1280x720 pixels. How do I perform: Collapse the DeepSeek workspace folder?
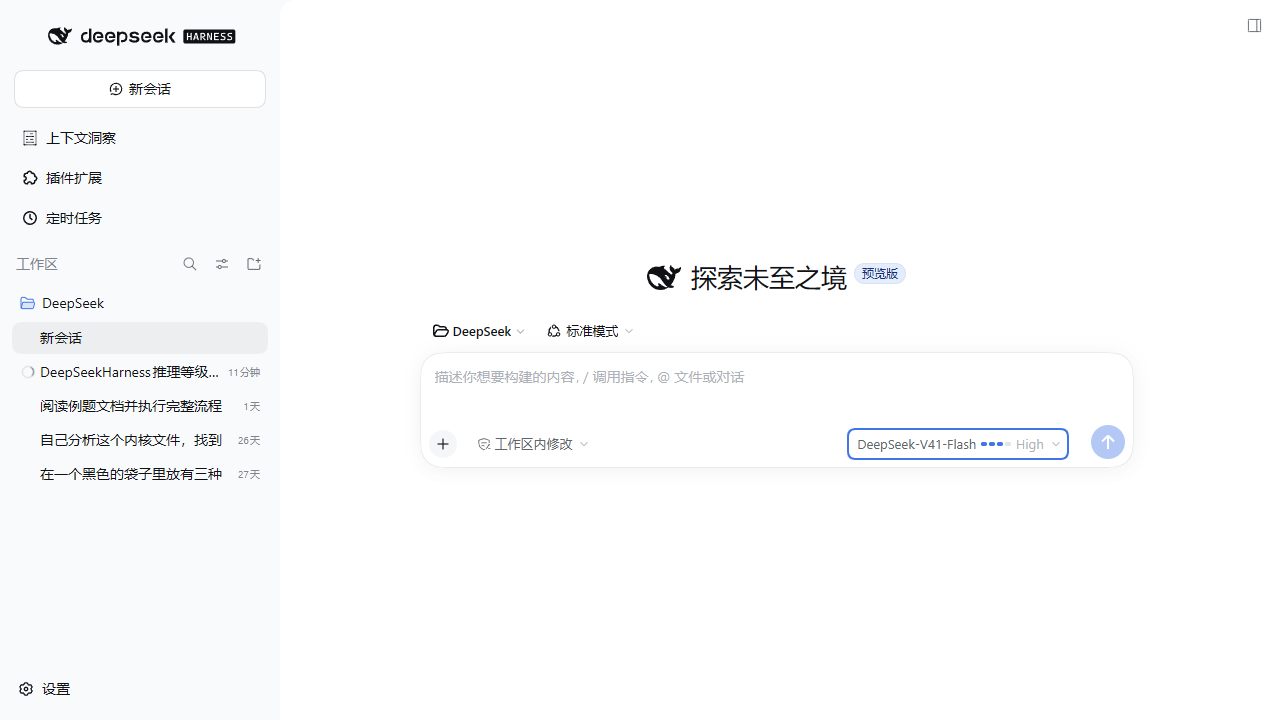(140, 303)
